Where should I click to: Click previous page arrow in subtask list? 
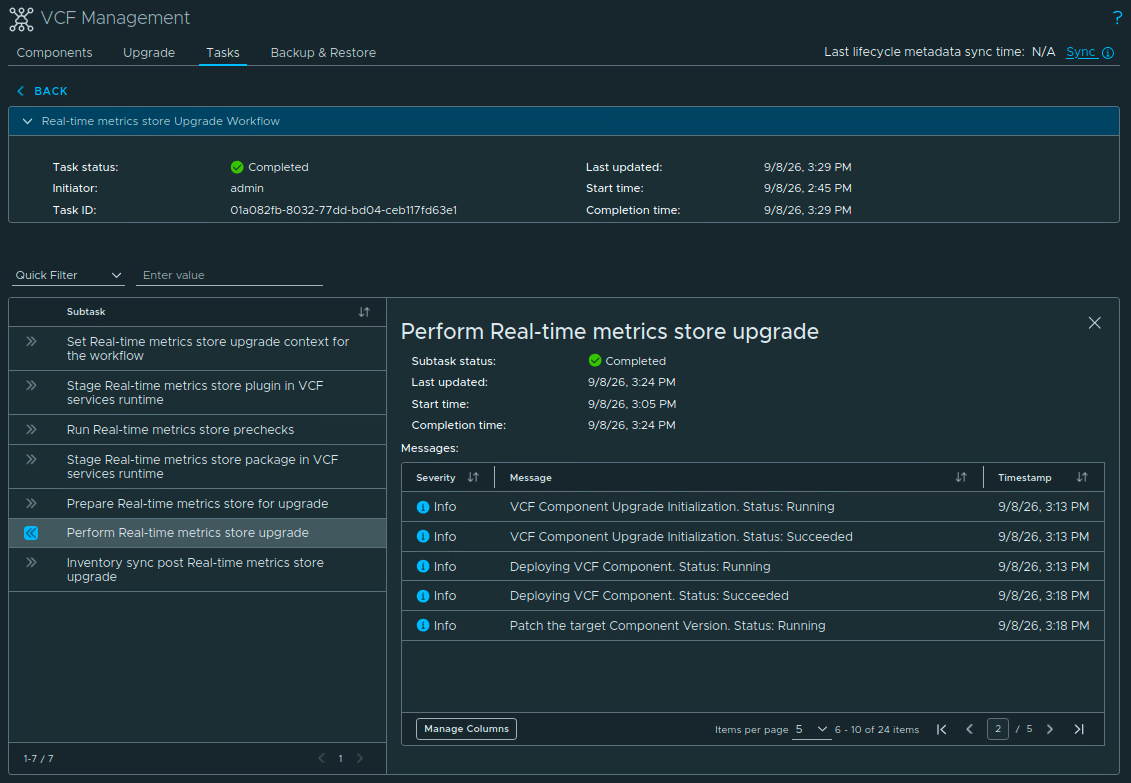click(322, 758)
